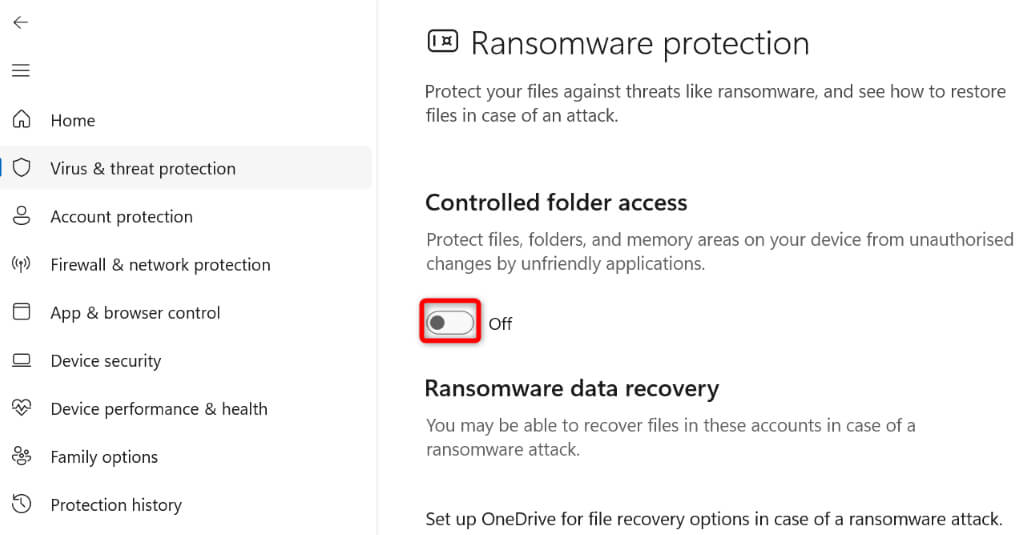The width and height of the screenshot is (1024, 535).
Task: Click the Virus & threat protection shield icon
Action: point(21,168)
